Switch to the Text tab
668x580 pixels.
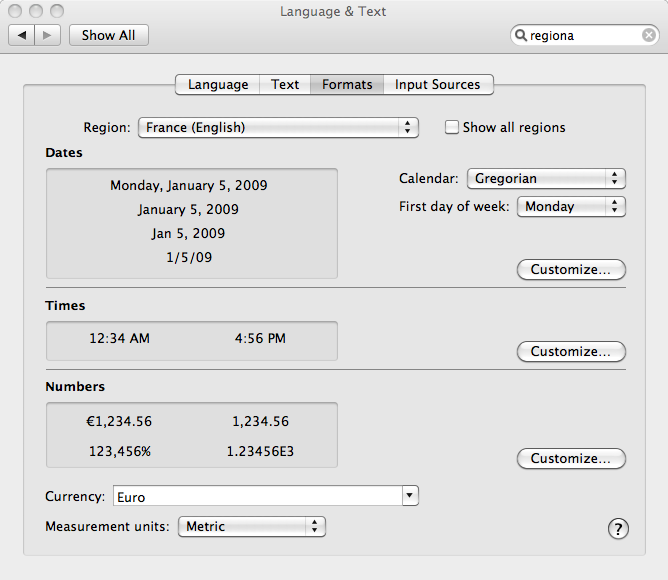(x=285, y=84)
